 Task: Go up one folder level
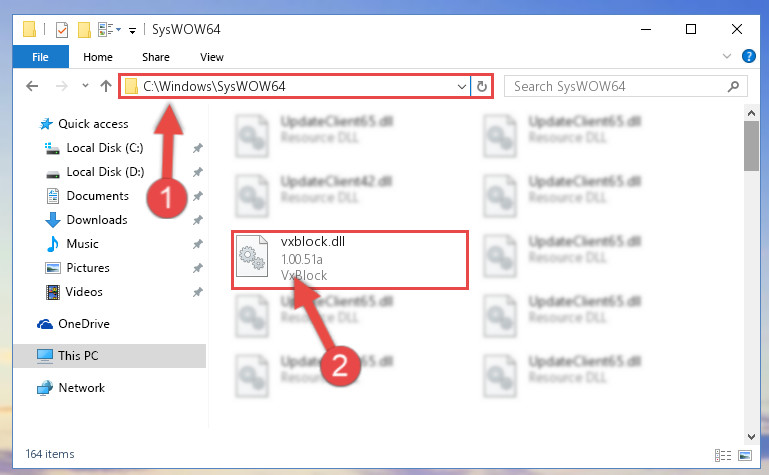106,86
